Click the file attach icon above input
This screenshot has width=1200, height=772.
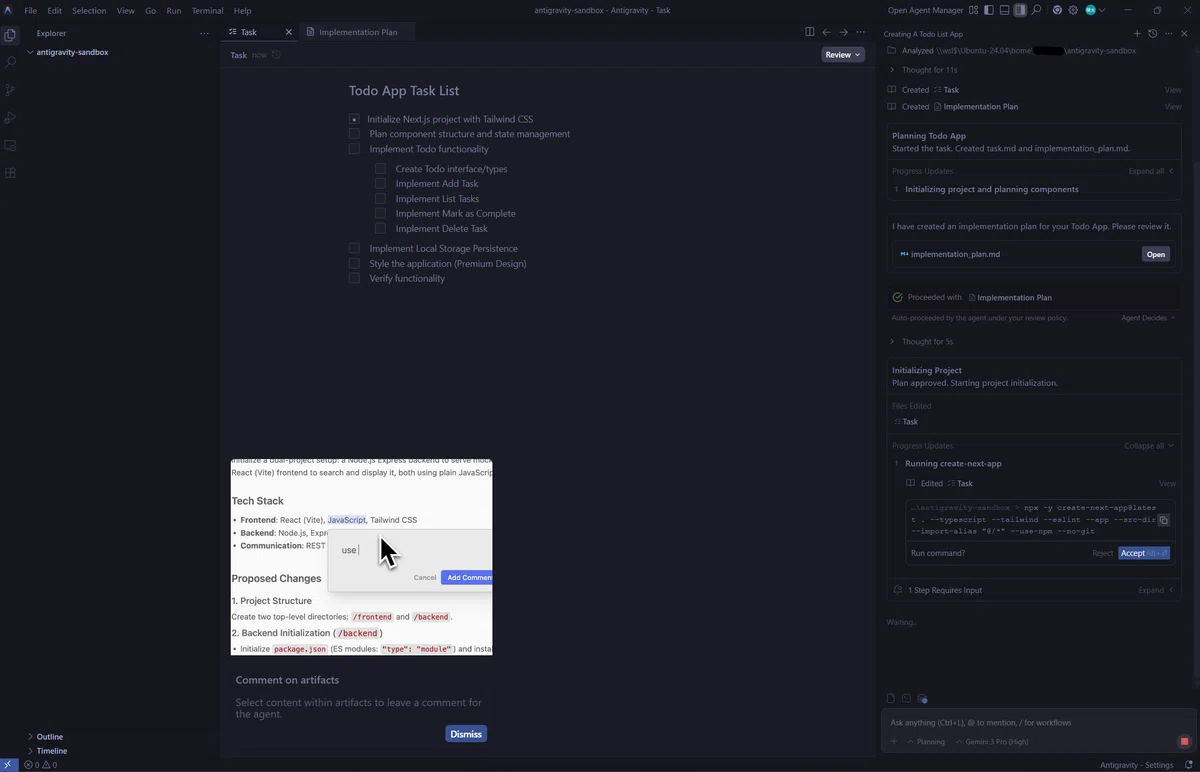click(x=891, y=699)
